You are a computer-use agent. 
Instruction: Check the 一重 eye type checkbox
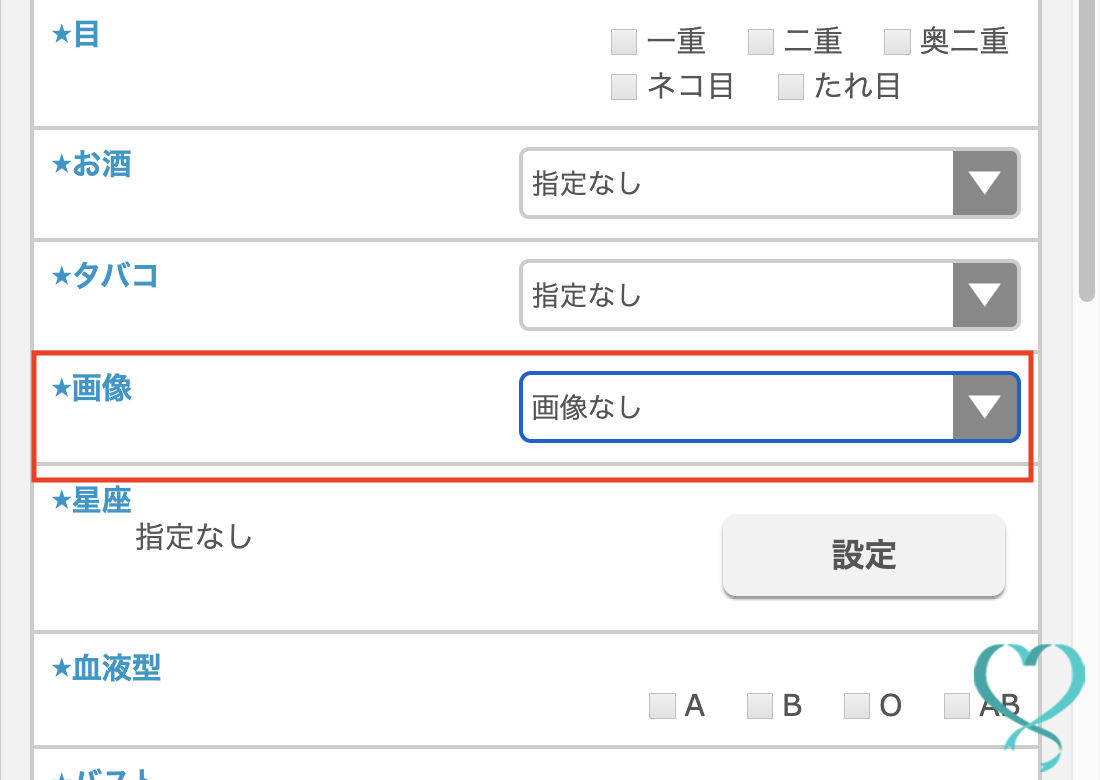[x=623, y=42]
